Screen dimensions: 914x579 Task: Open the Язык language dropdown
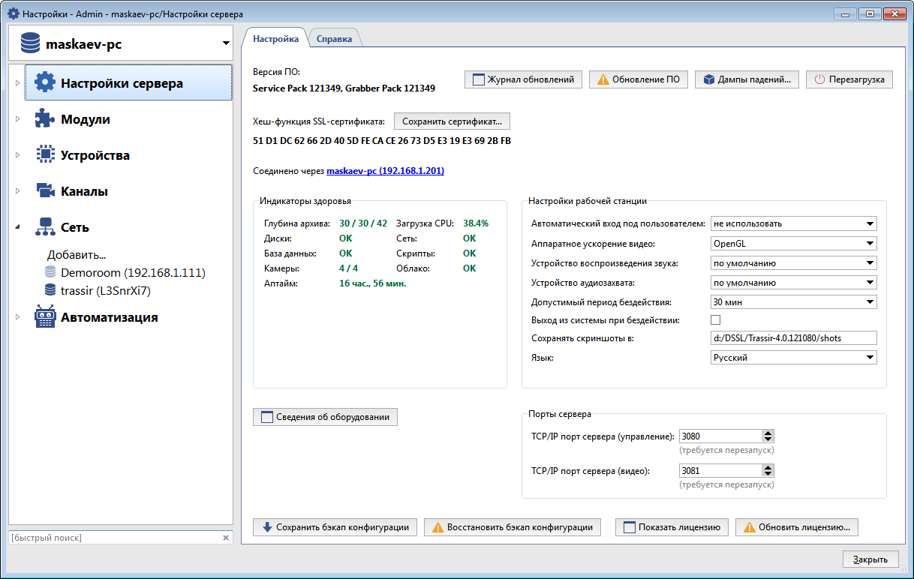[793, 358]
